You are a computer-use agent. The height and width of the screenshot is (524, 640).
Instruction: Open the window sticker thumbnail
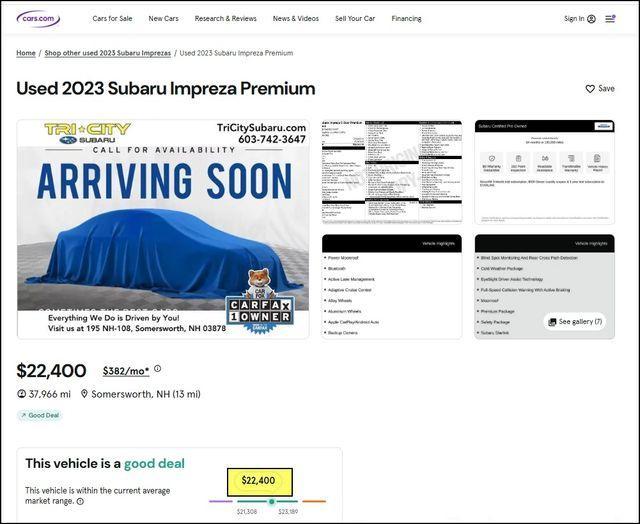[x=392, y=172]
